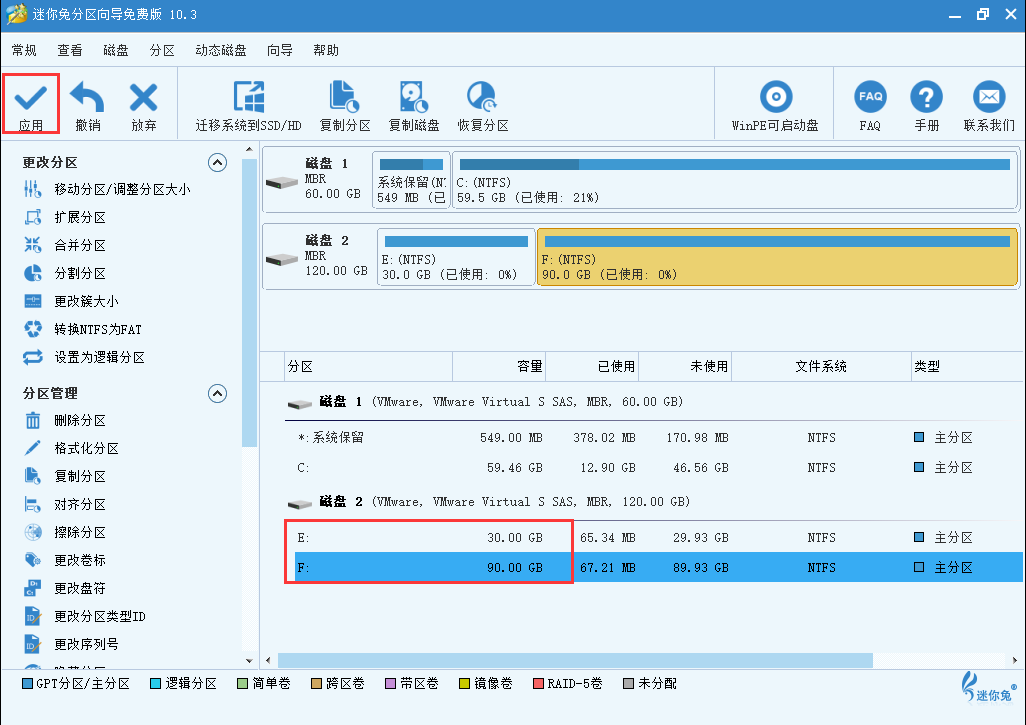Open the 分区 menu
Viewport: 1026px width, 725px height.
162,50
